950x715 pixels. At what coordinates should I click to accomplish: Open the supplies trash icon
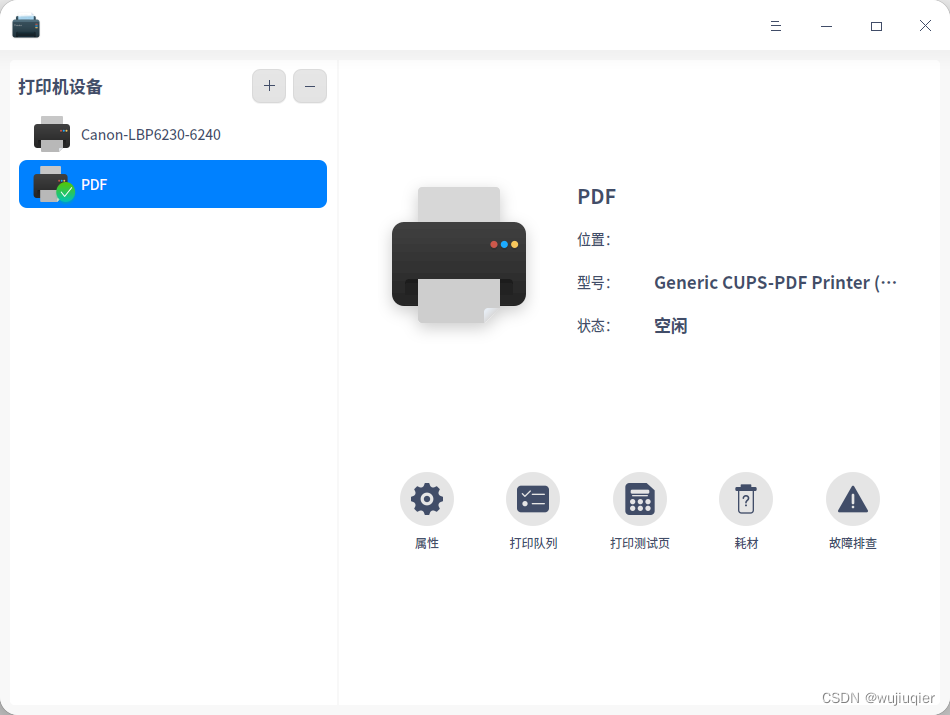coord(746,499)
